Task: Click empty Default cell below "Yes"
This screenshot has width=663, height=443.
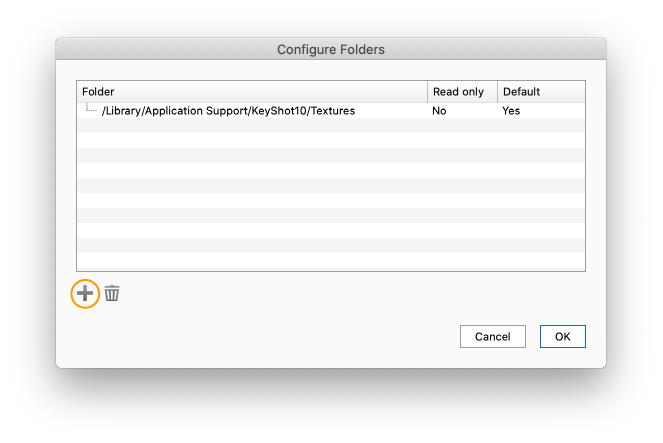Action: (x=540, y=126)
